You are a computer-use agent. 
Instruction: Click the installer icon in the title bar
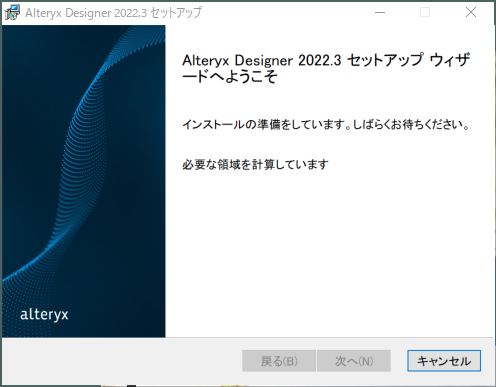click(12, 12)
